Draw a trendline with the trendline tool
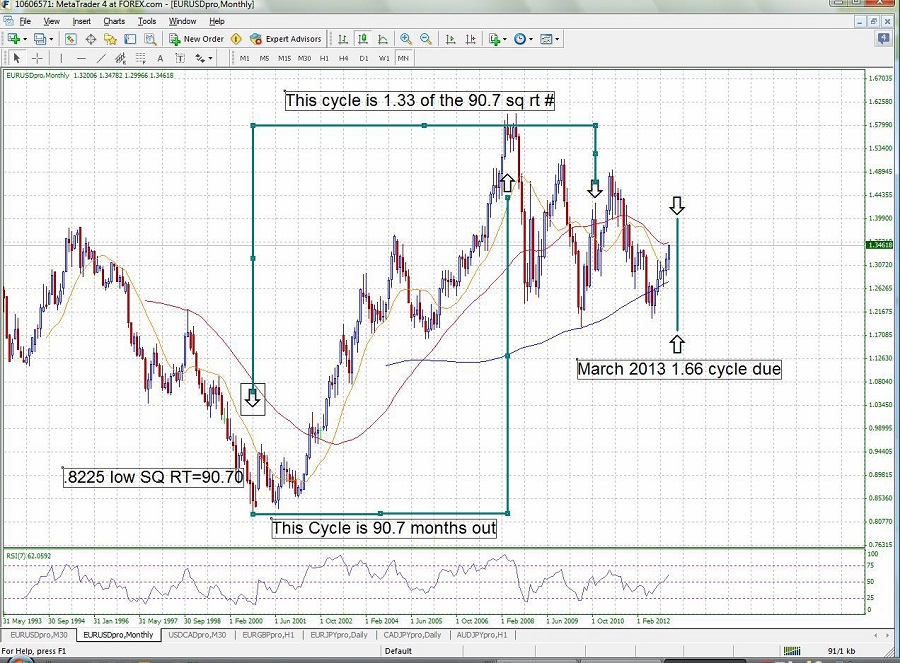The width and height of the screenshot is (900, 663). (x=101, y=58)
